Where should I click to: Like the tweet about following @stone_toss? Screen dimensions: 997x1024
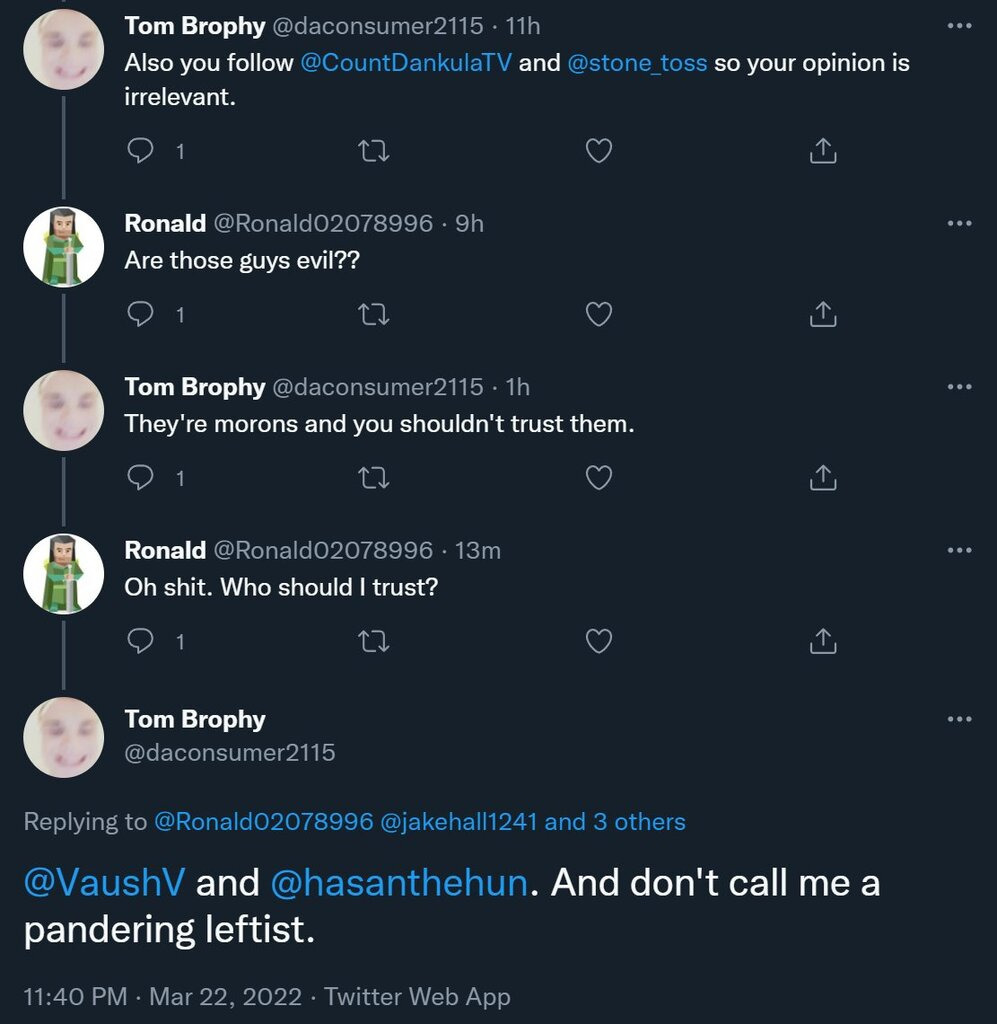[x=598, y=151]
